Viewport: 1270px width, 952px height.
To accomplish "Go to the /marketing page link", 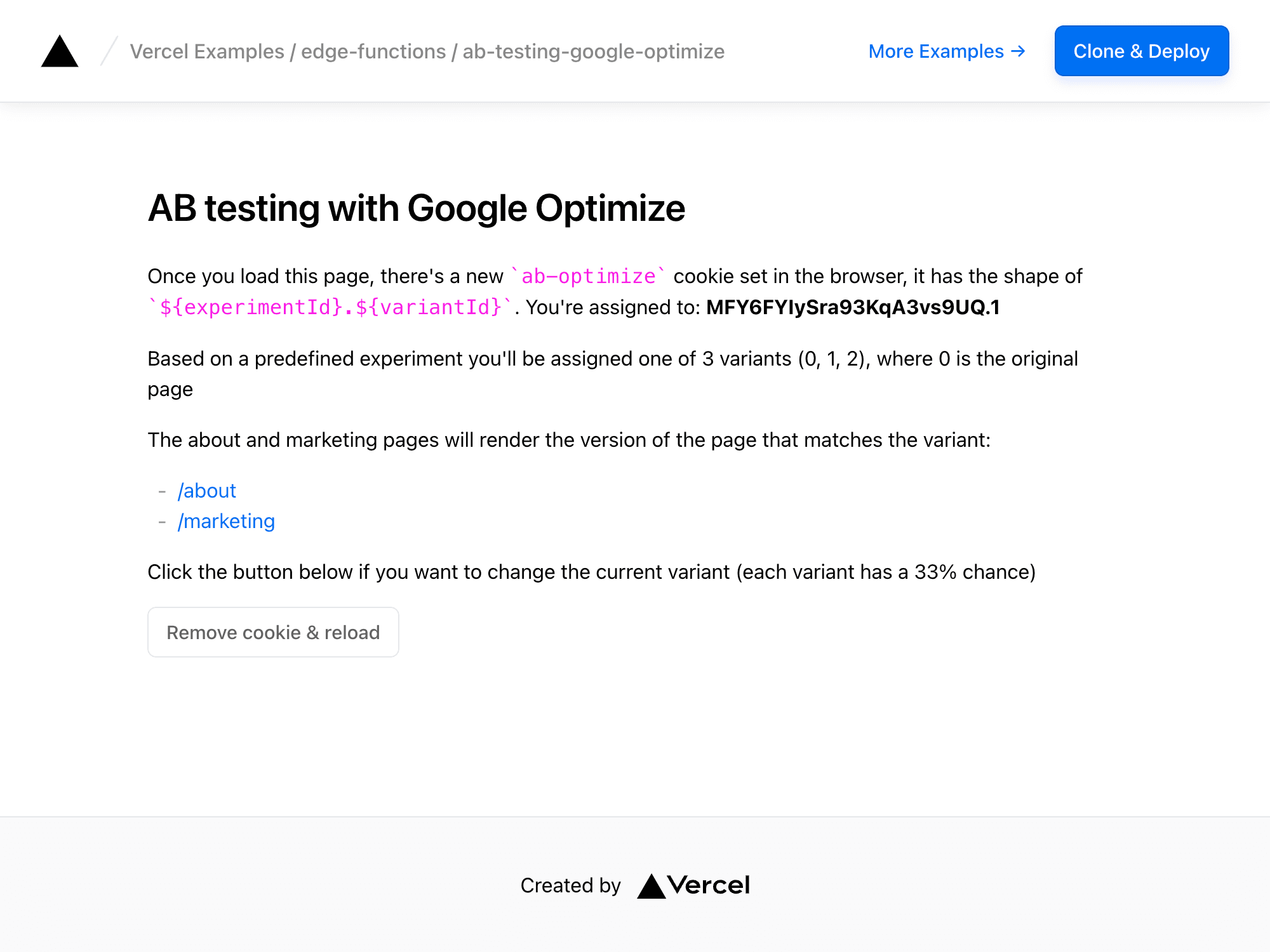I will [226, 521].
